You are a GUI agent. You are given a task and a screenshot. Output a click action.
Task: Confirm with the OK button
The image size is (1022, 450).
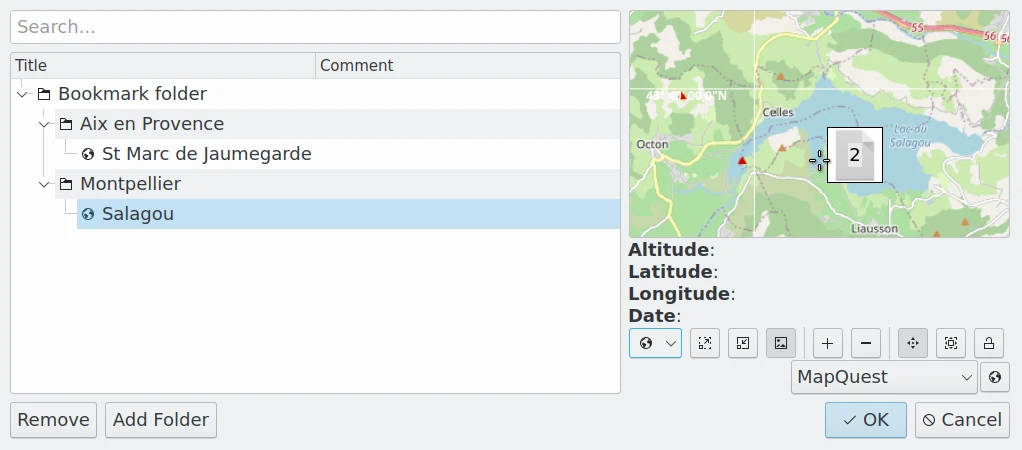[x=866, y=420]
